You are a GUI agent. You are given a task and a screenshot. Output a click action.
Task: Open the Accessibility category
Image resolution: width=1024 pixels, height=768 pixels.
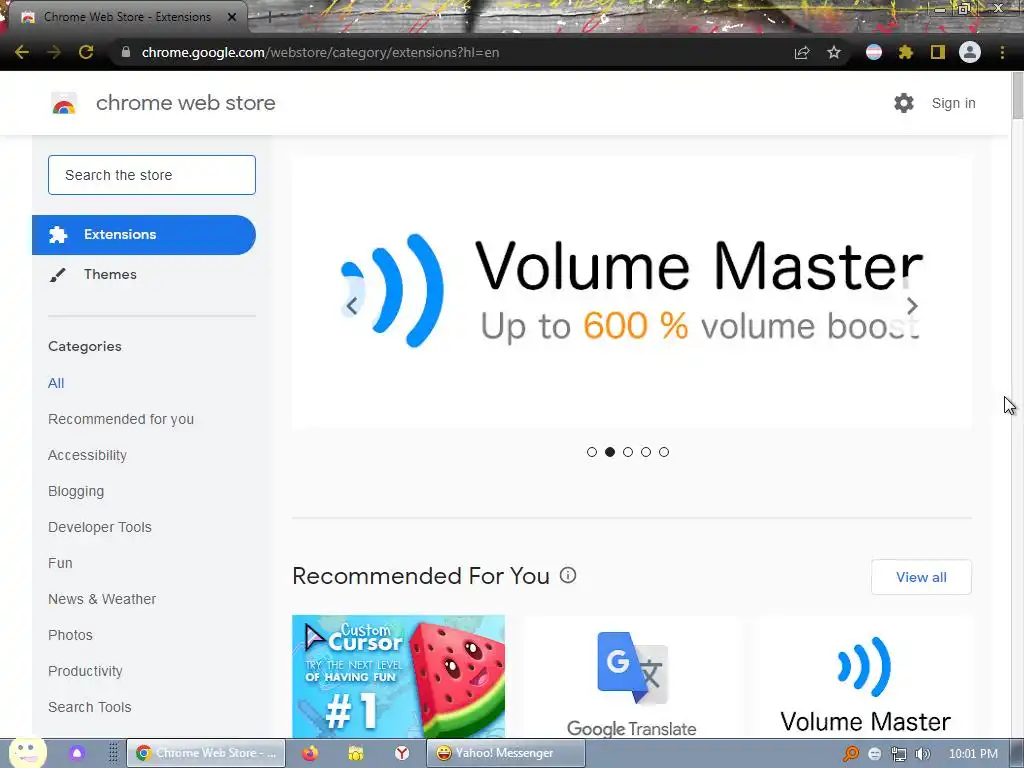point(88,455)
